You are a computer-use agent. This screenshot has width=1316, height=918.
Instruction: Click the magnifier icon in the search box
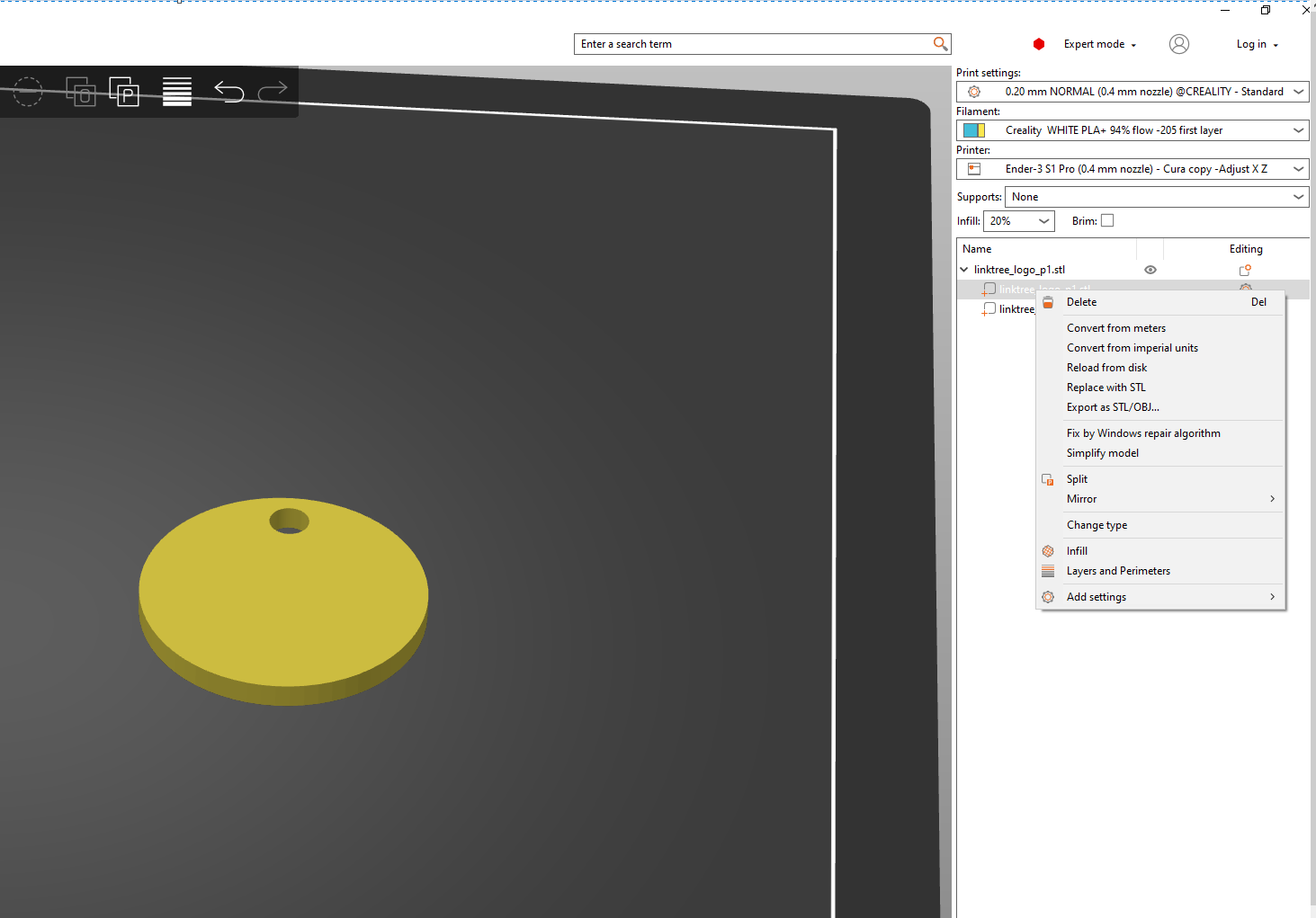940,44
